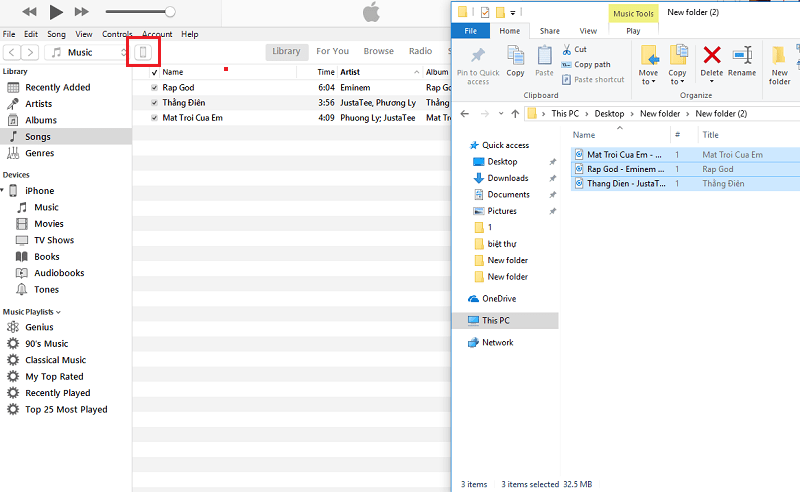The width and height of the screenshot is (800, 492).
Task: Open Top 25 Most Played playlist
Action: (66, 409)
